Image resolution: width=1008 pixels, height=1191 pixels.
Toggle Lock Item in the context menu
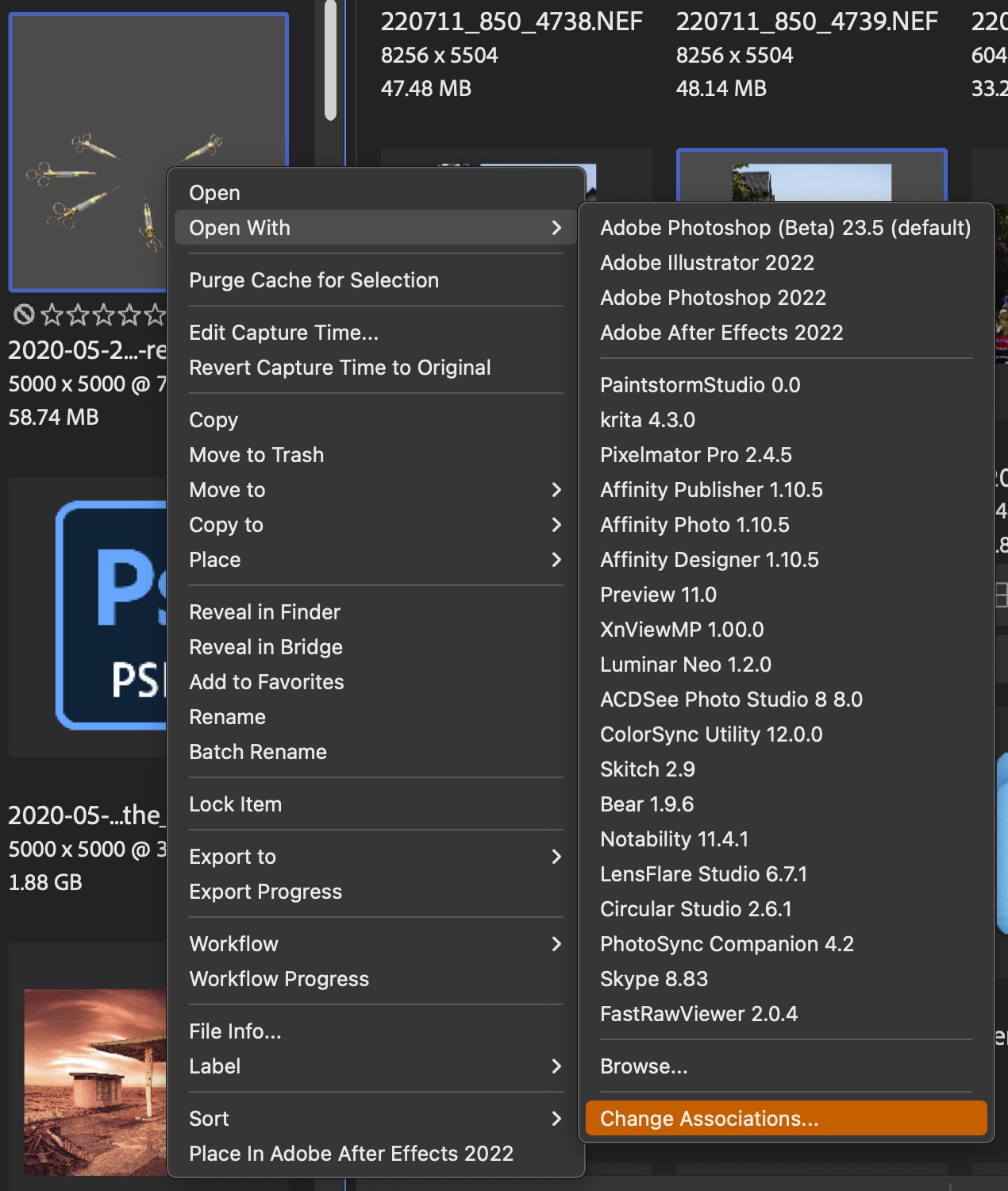click(x=235, y=804)
